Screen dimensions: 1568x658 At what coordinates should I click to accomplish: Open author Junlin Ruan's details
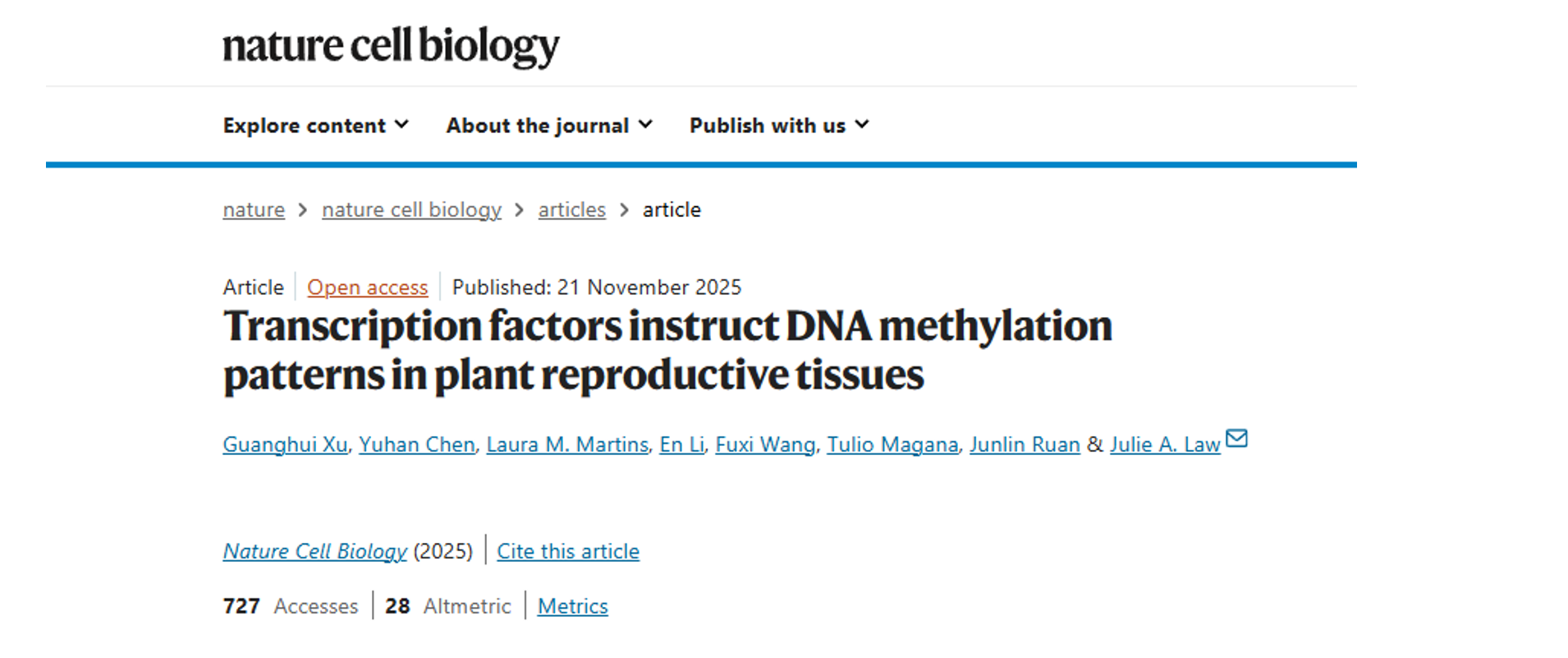1024,444
